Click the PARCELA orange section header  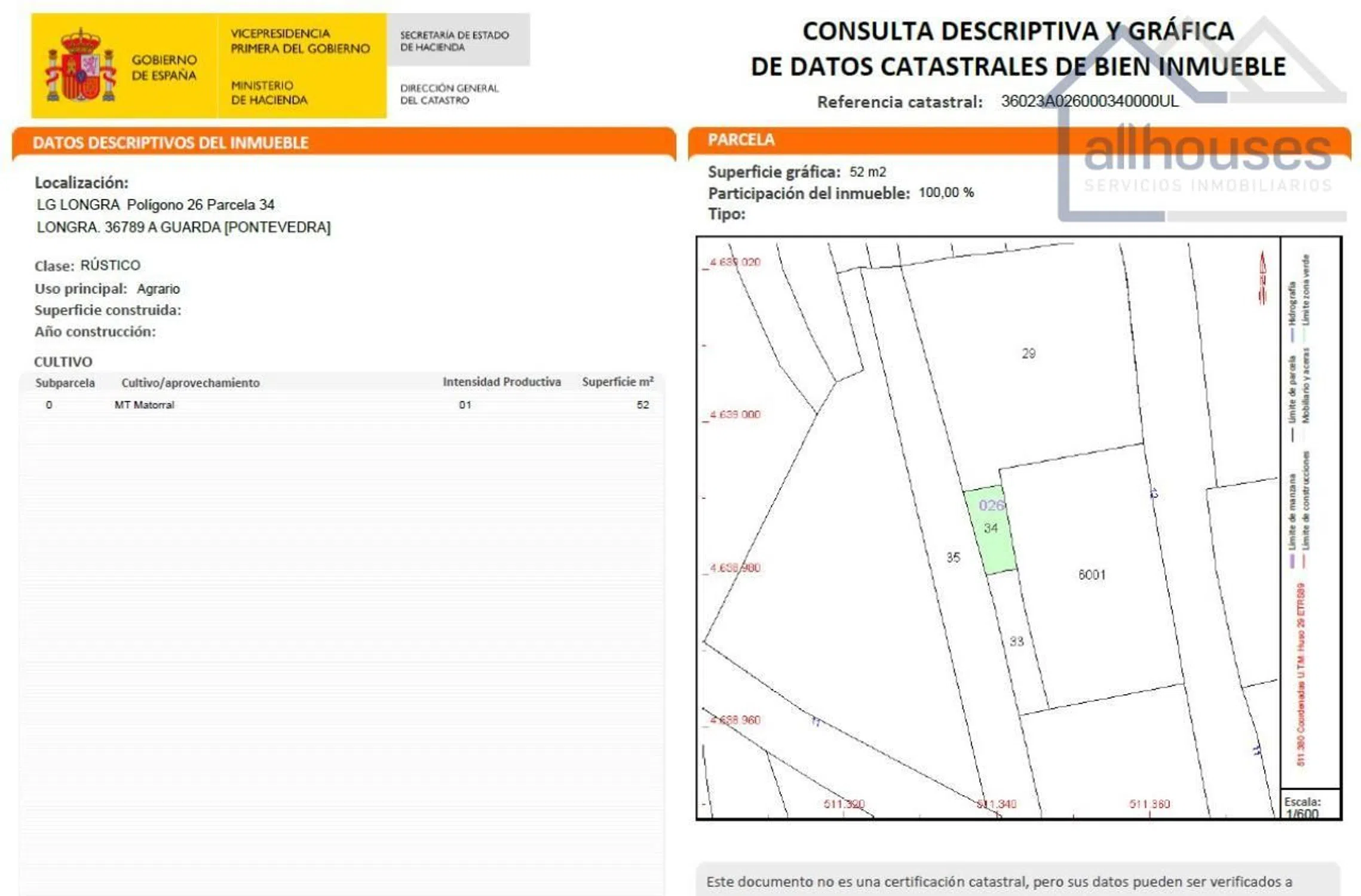click(x=741, y=140)
